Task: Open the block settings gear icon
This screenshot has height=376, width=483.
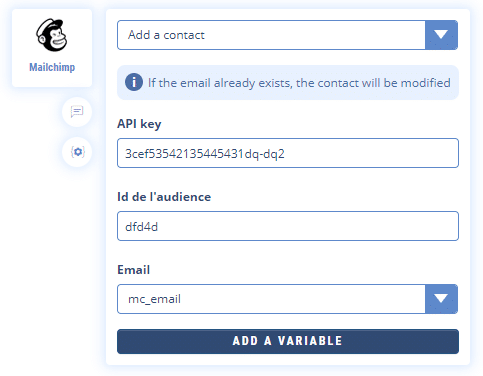Action: click(x=77, y=152)
